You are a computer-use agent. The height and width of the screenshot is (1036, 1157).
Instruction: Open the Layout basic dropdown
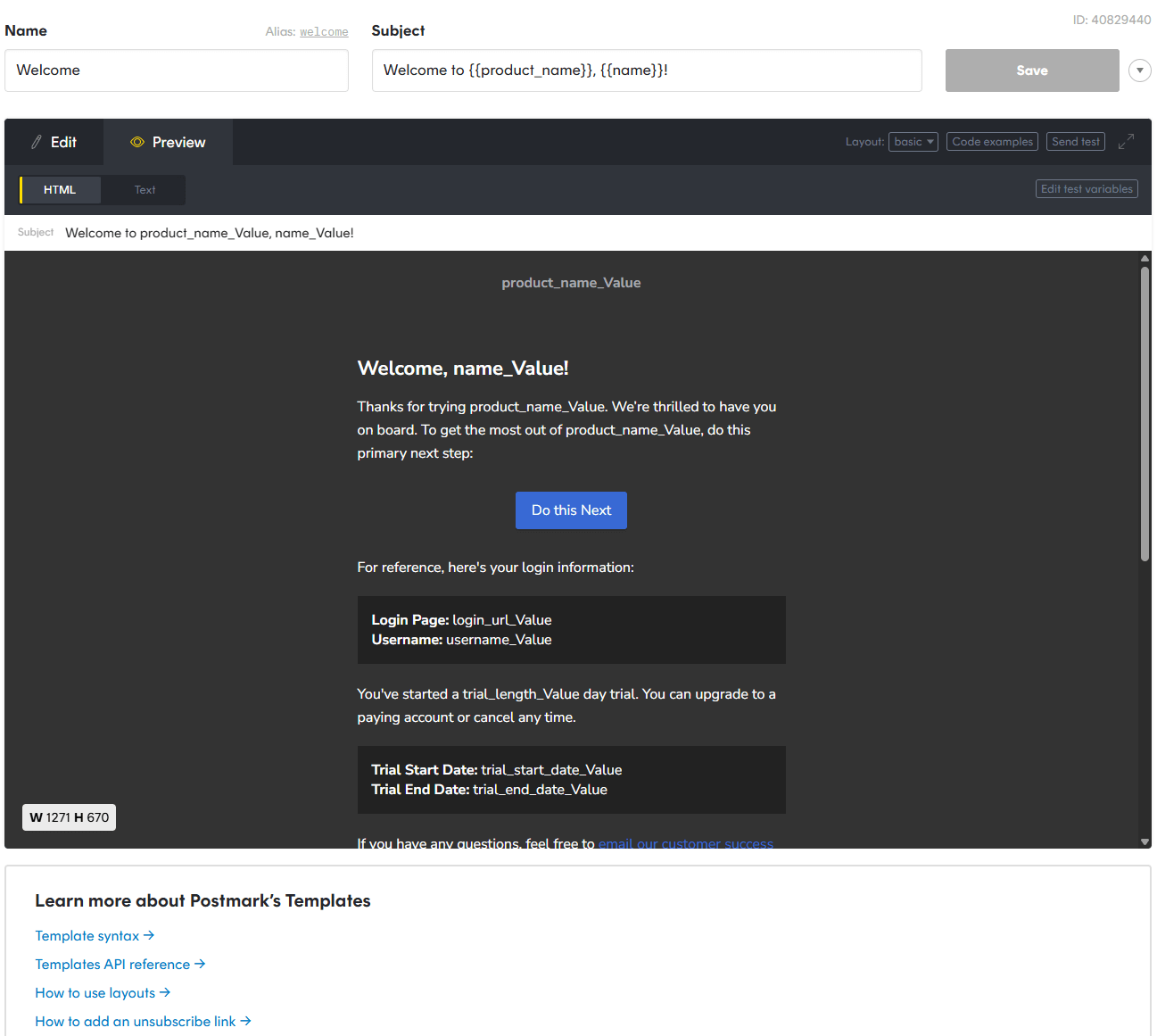913,142
